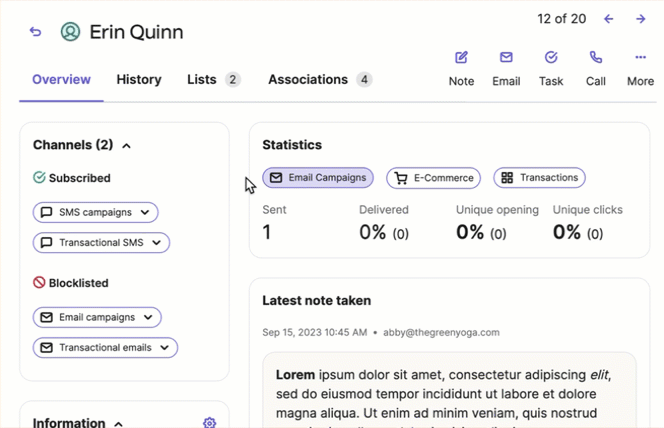664x428 pixels.
Task: Click the Erin Quinn name title
Action: coord(136,32)
